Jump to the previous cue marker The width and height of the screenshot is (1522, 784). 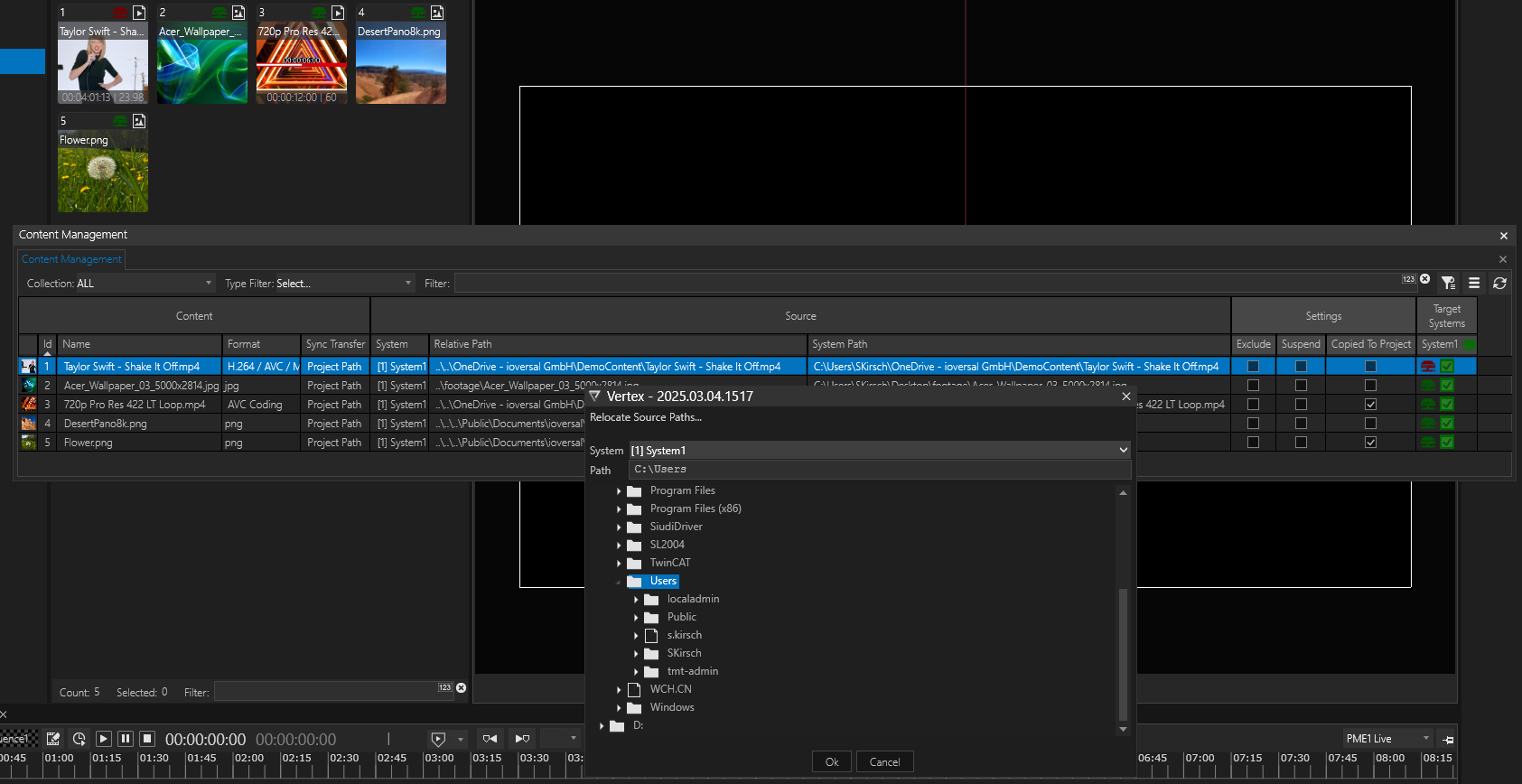490,739
